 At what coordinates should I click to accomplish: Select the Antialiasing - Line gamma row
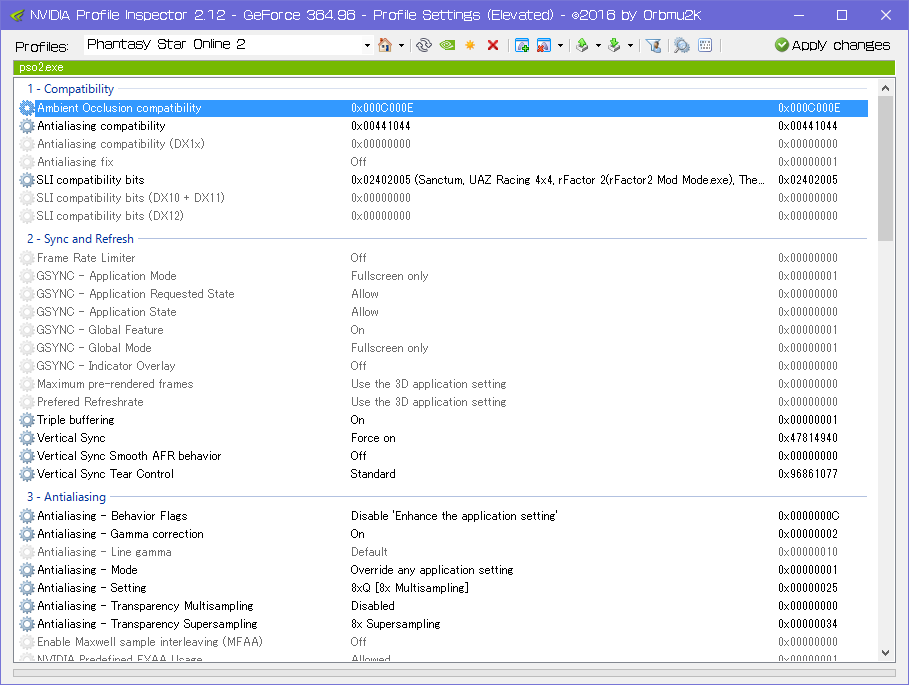(x=443, y=552)
